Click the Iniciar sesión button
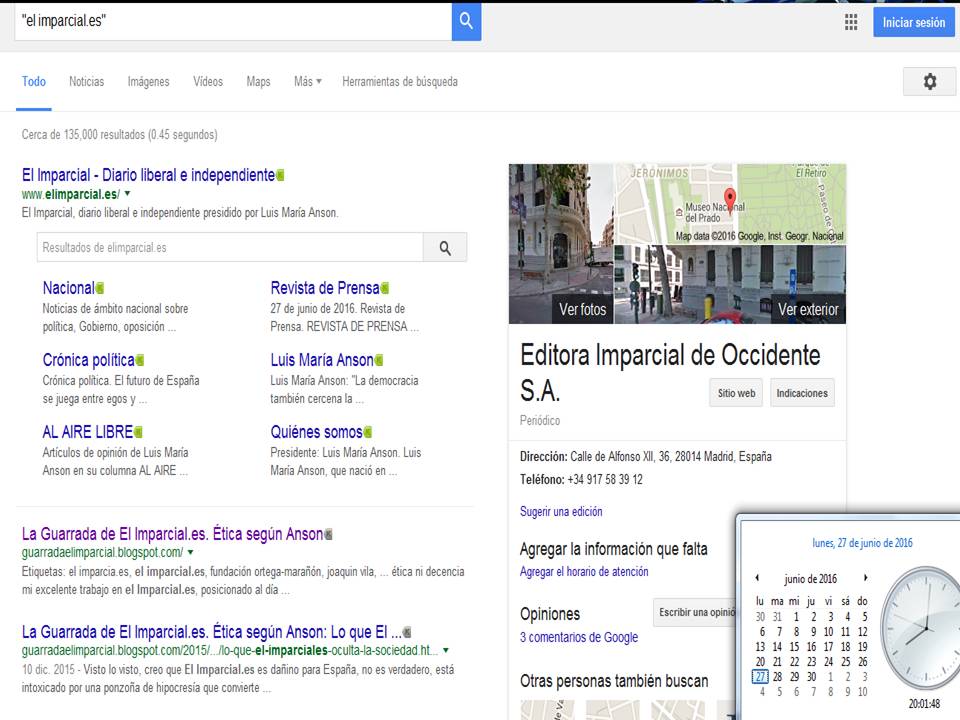 913,23
